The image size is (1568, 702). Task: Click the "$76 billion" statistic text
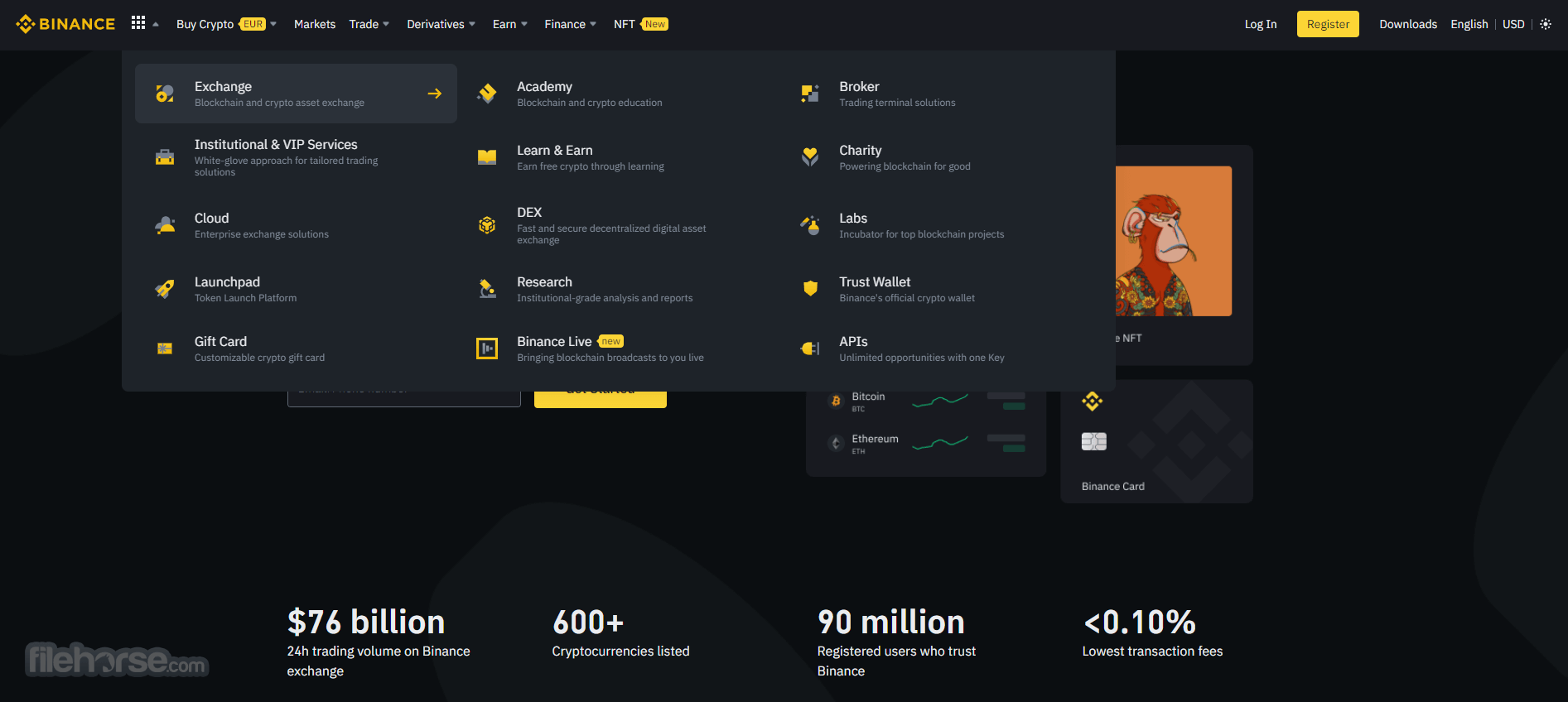click(366, 622)
